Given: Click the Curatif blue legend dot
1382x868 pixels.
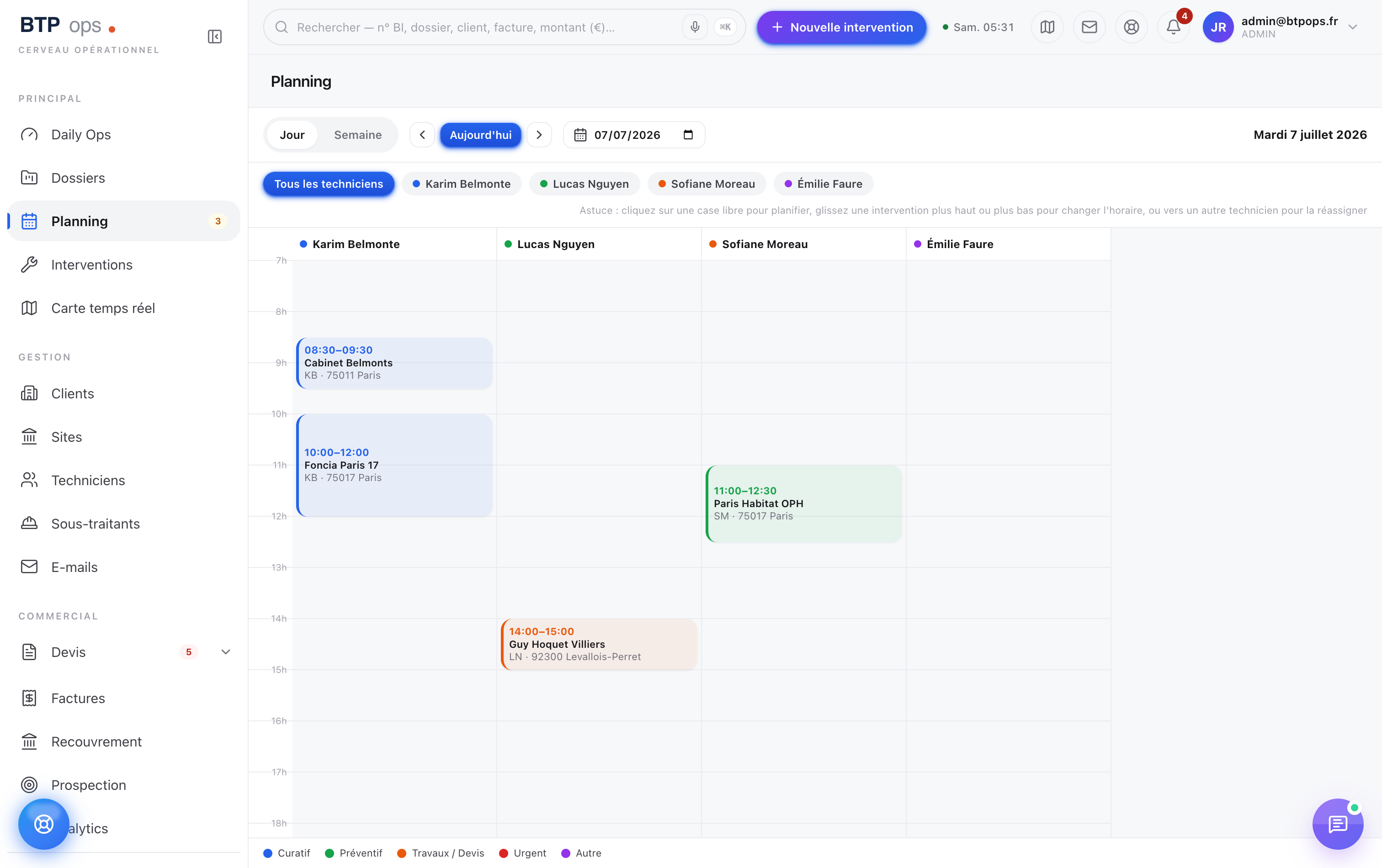Looking at the screenshot, I should [267, 853].
